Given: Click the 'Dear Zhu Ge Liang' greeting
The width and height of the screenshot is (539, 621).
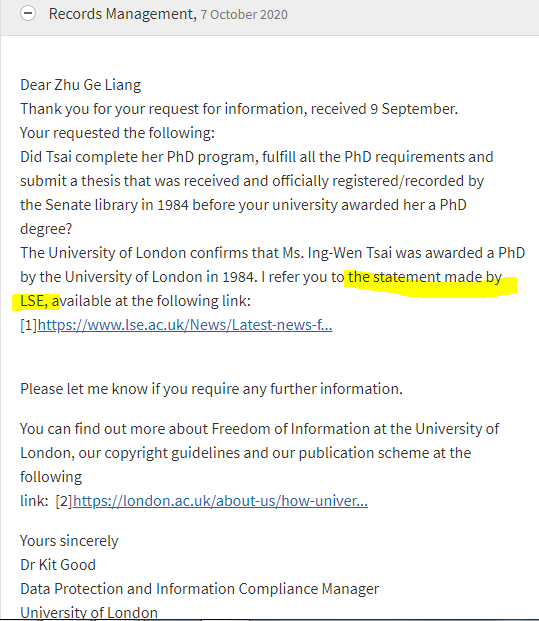Looking at the screenshot, I should coord(80,85).
